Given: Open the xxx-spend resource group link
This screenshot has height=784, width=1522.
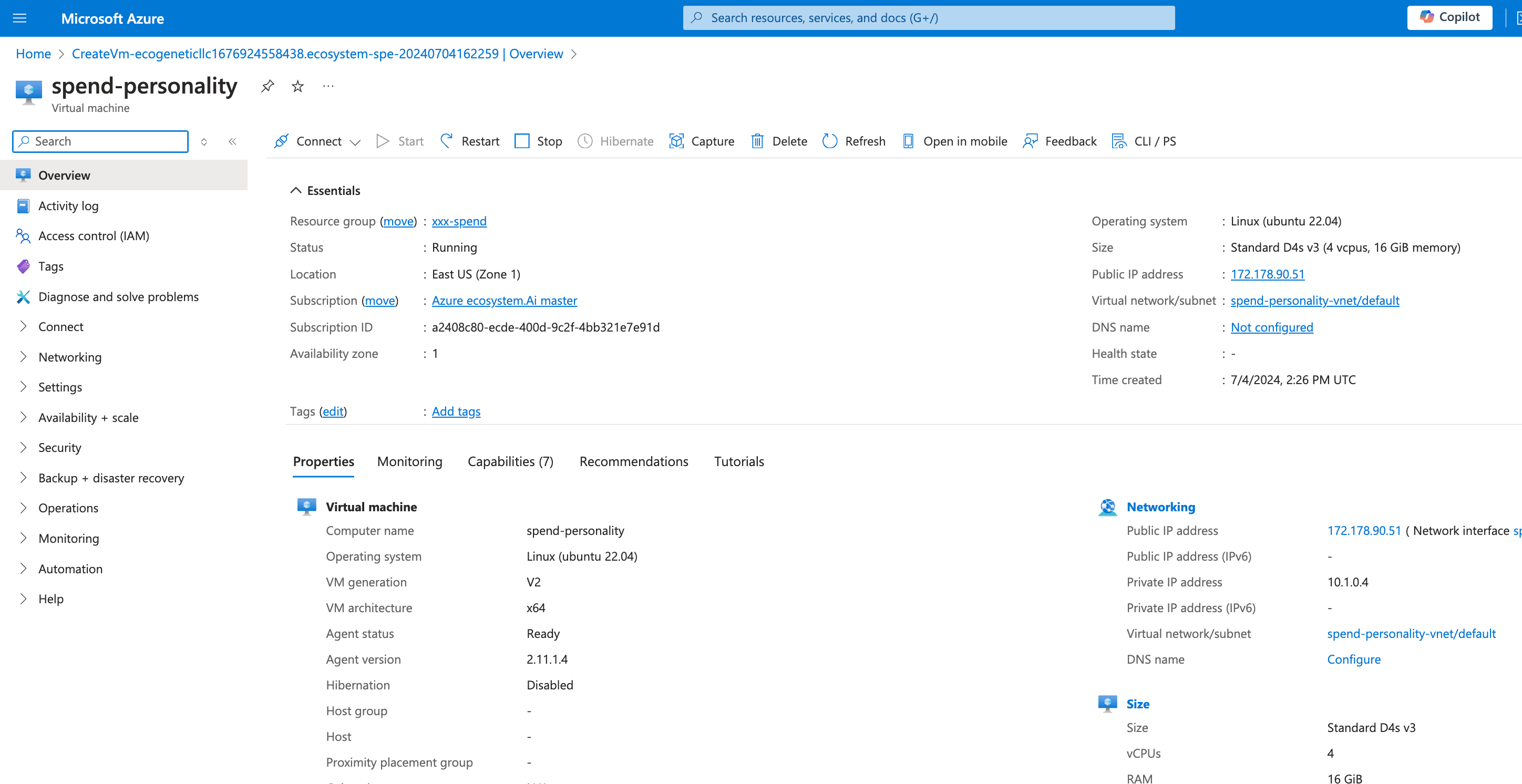Looking at the screenshot, I should coord(459,221).
